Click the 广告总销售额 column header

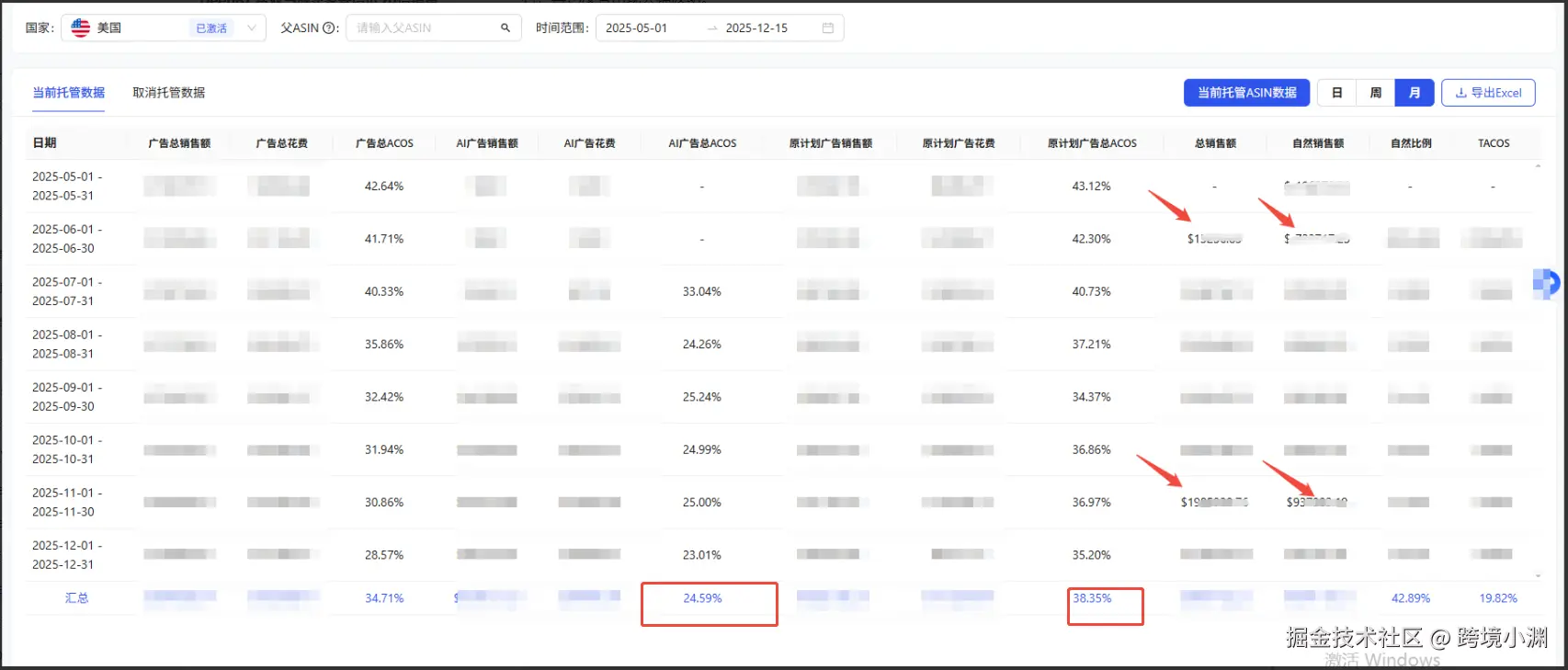(179, 142)
